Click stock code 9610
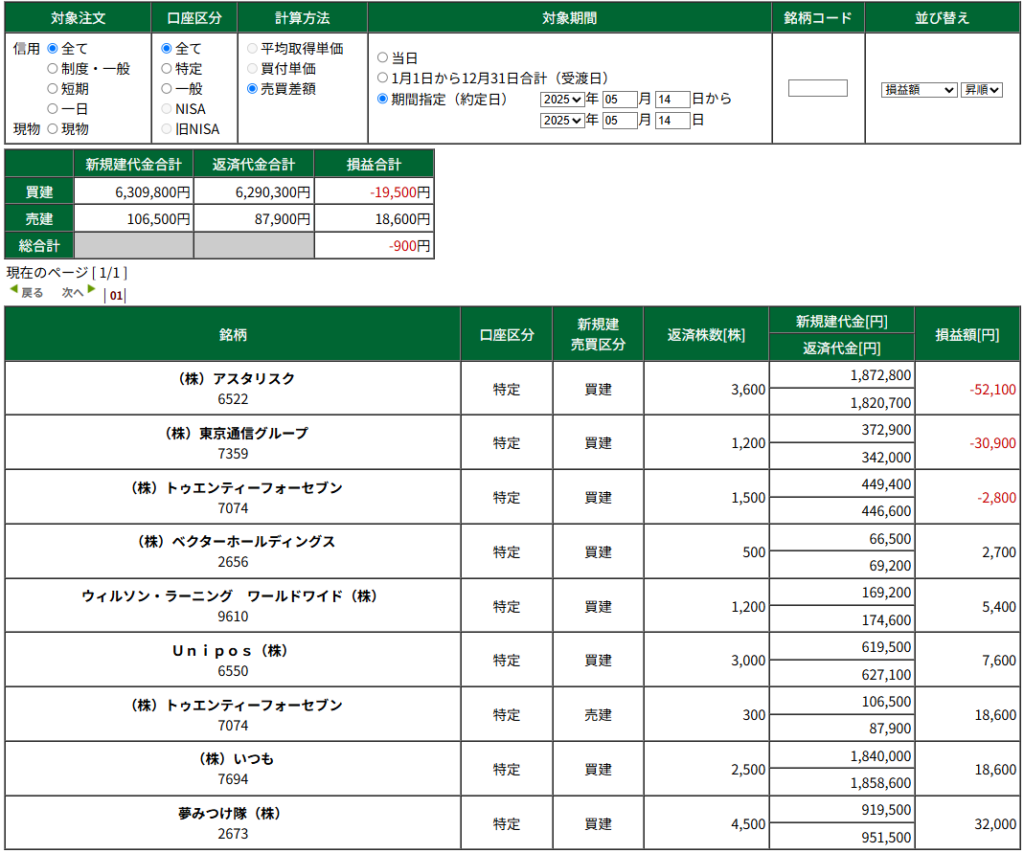1024x853 pixels. pyautogui.click(x=233, y=617)
